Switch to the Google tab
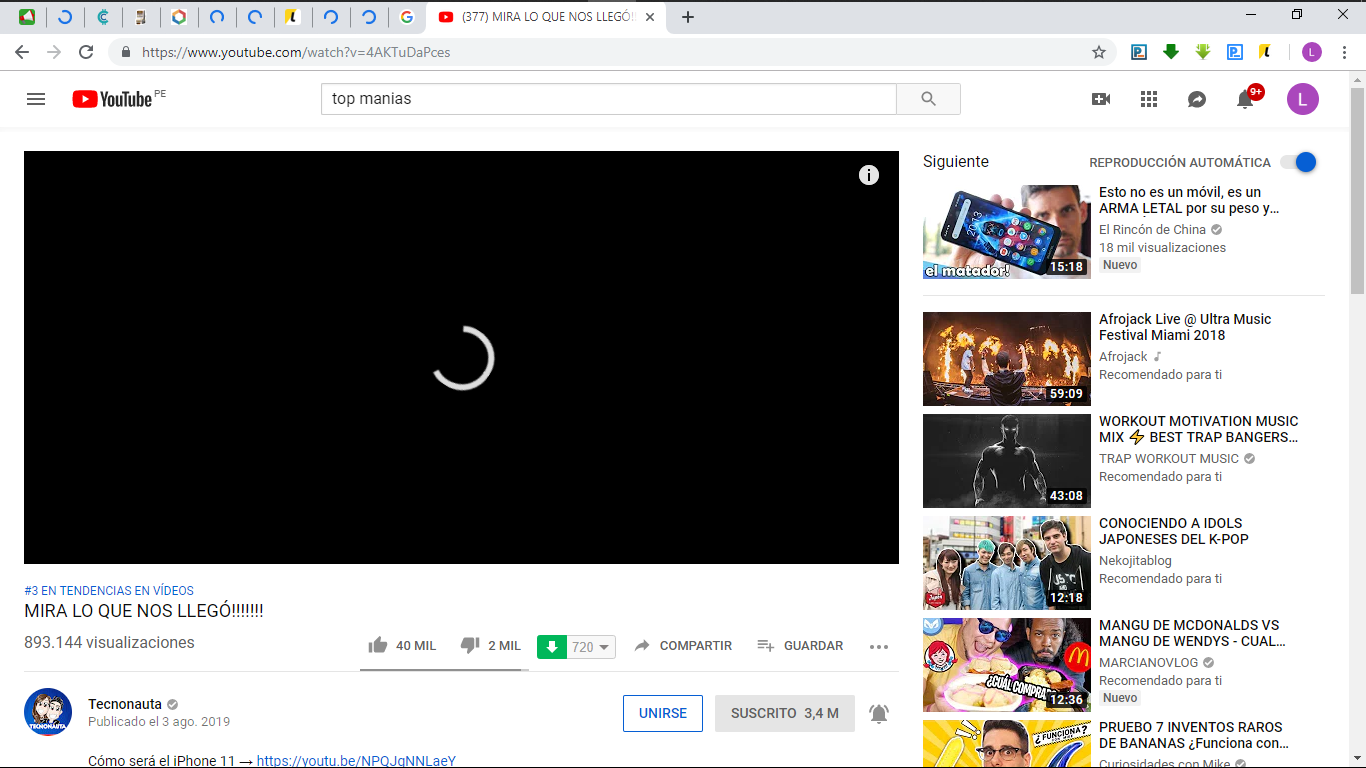Screen dimensions: 1366x768 tap(406, 17)
